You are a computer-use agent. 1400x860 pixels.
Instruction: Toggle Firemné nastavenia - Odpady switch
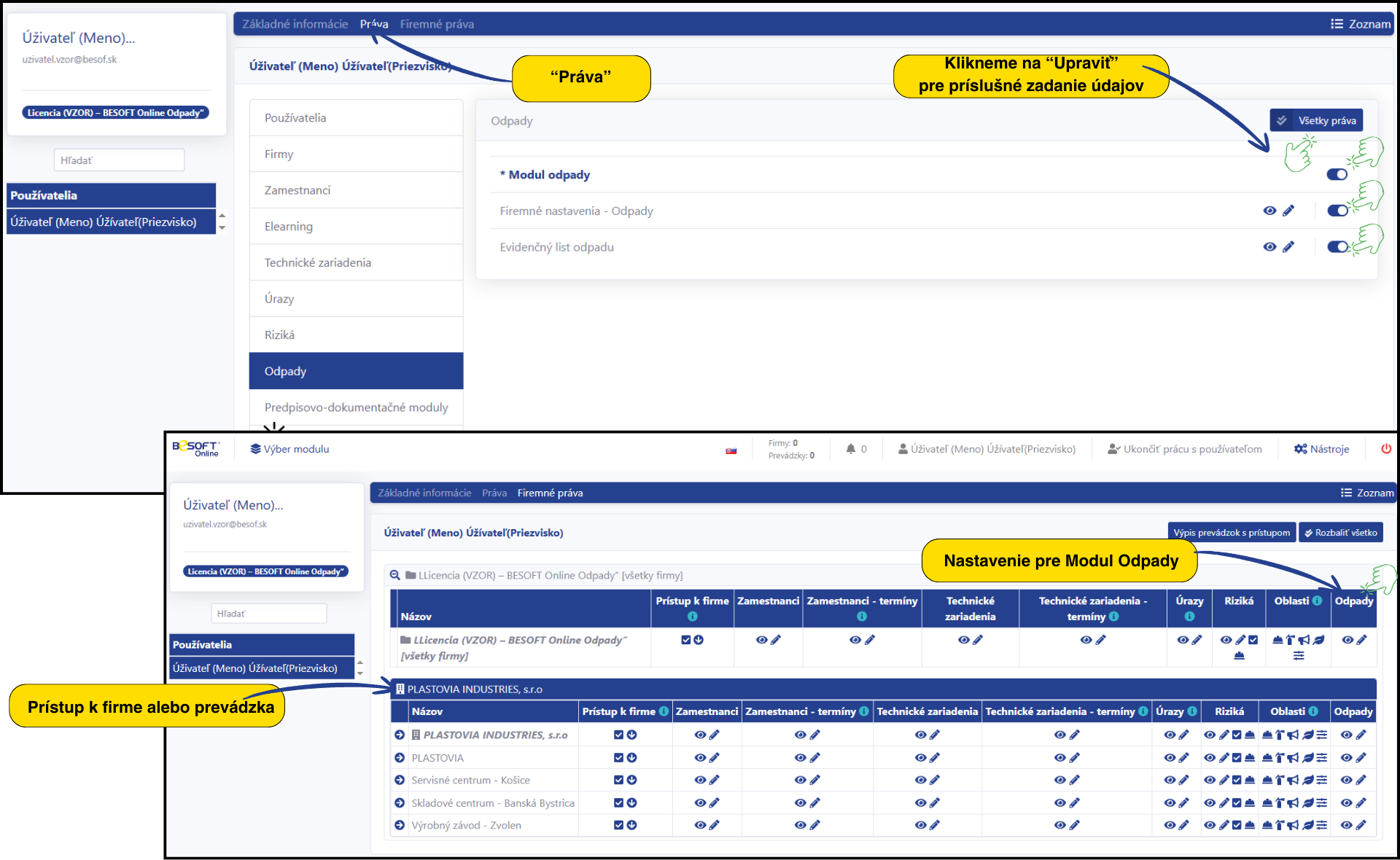[1337, 211]
